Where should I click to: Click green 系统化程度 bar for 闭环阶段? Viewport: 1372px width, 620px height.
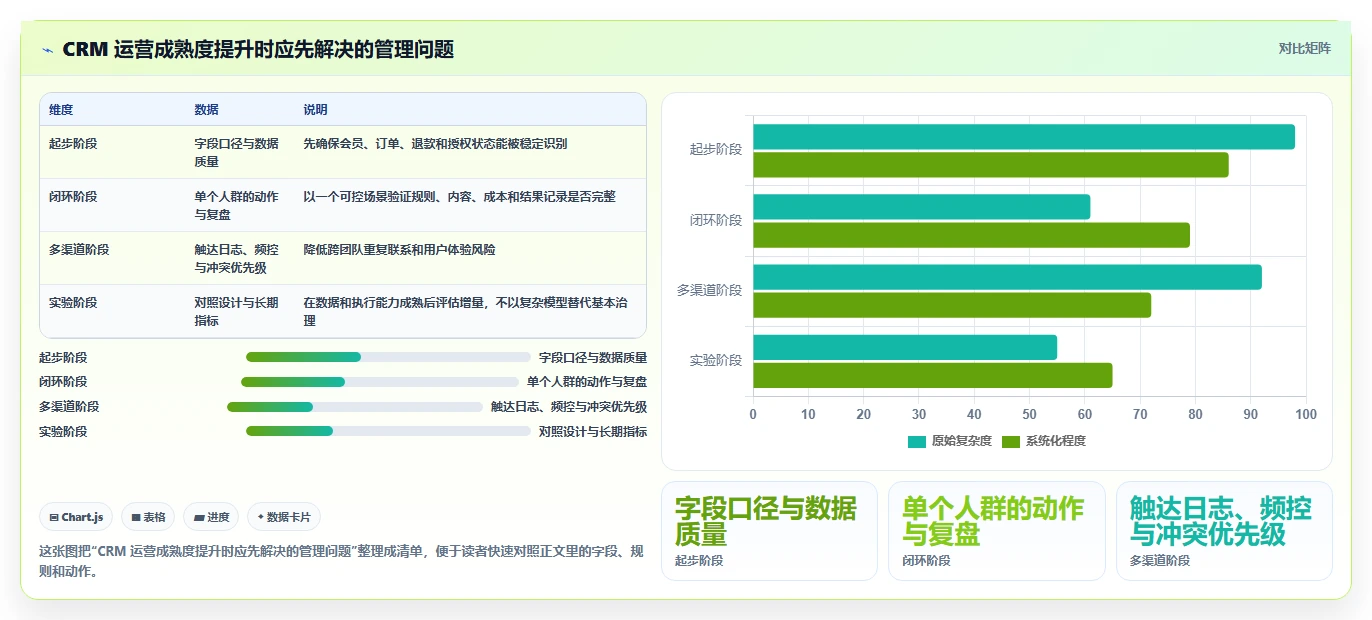971,235
